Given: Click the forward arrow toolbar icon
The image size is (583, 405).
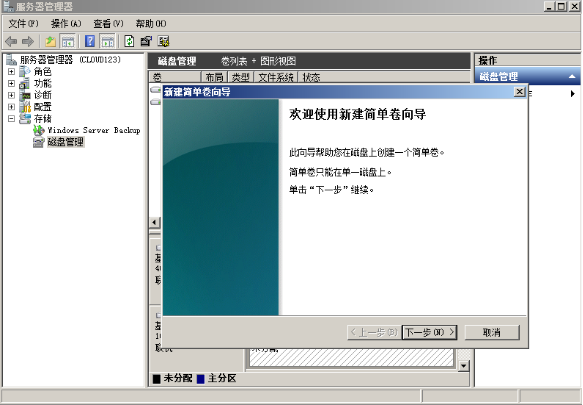Looking at the screenshot, I should pyautogui.click(x=28, y=41).
